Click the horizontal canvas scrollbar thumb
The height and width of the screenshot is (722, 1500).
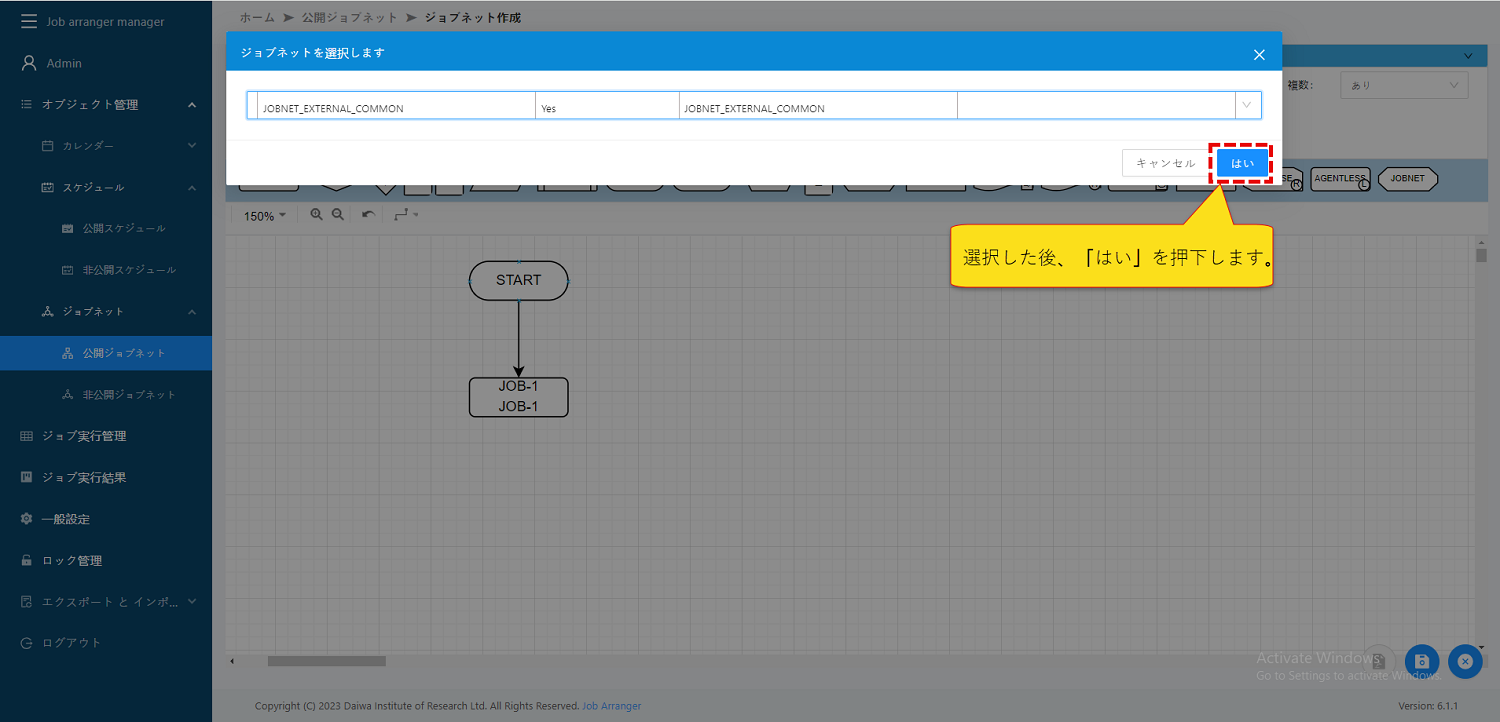coord(326,661)
